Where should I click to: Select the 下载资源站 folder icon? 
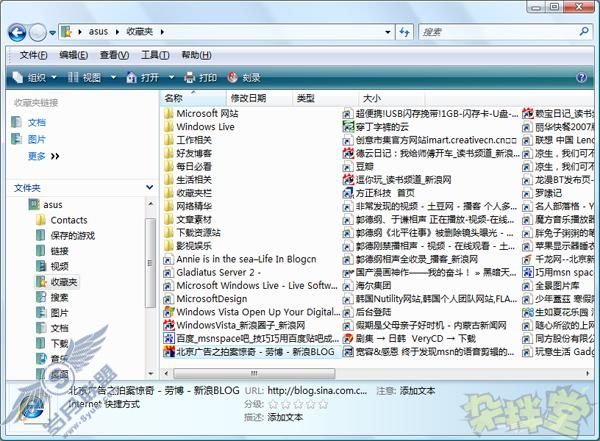point(168,233)
